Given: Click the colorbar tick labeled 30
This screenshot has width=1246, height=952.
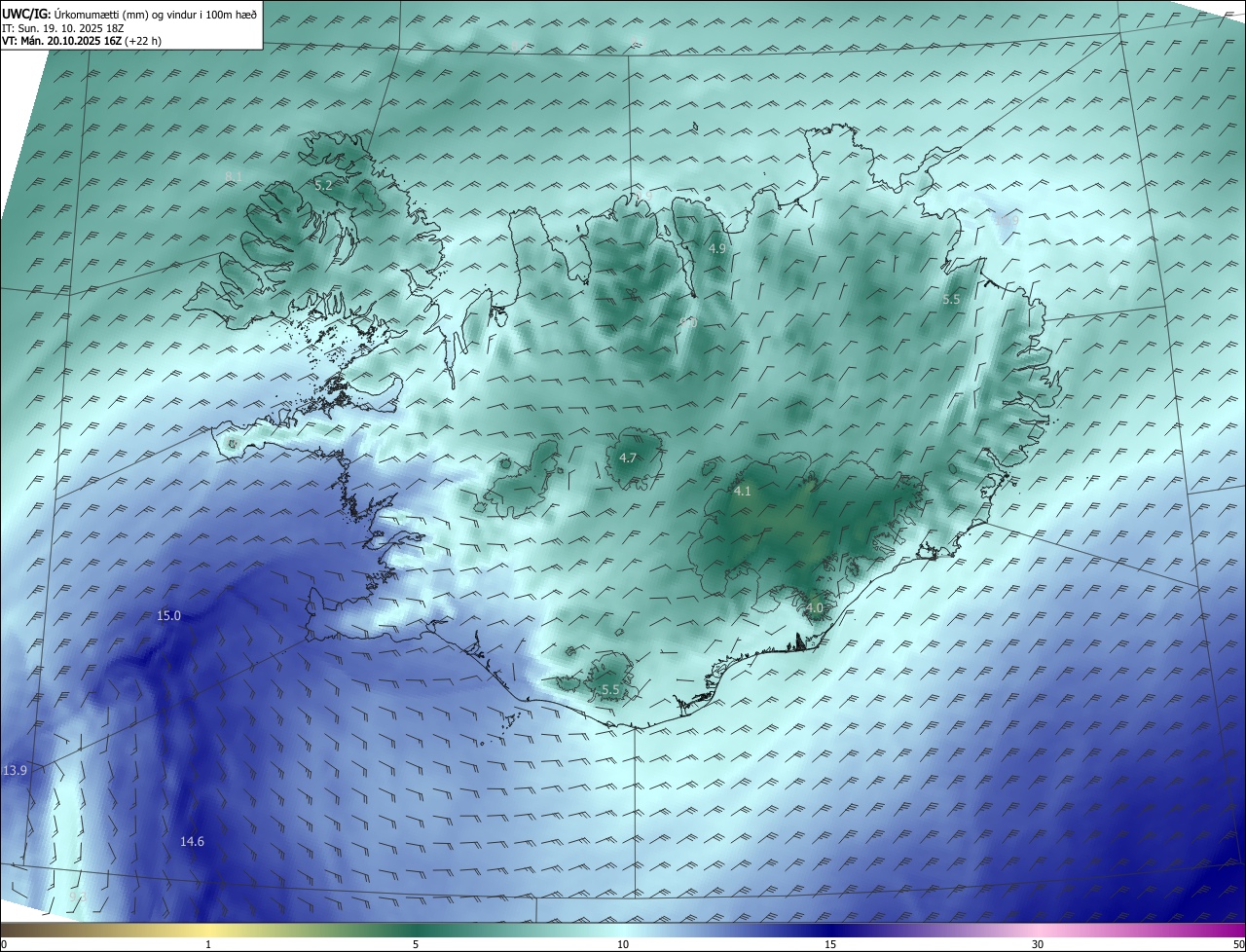Looking at the screenshot, I should coord(1038,944).
